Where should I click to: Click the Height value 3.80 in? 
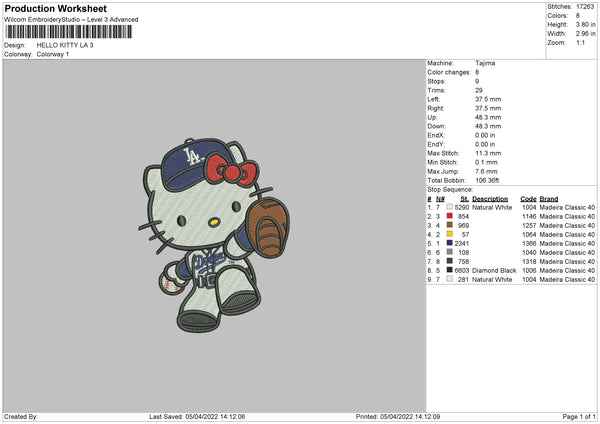[x=585, y=24]
